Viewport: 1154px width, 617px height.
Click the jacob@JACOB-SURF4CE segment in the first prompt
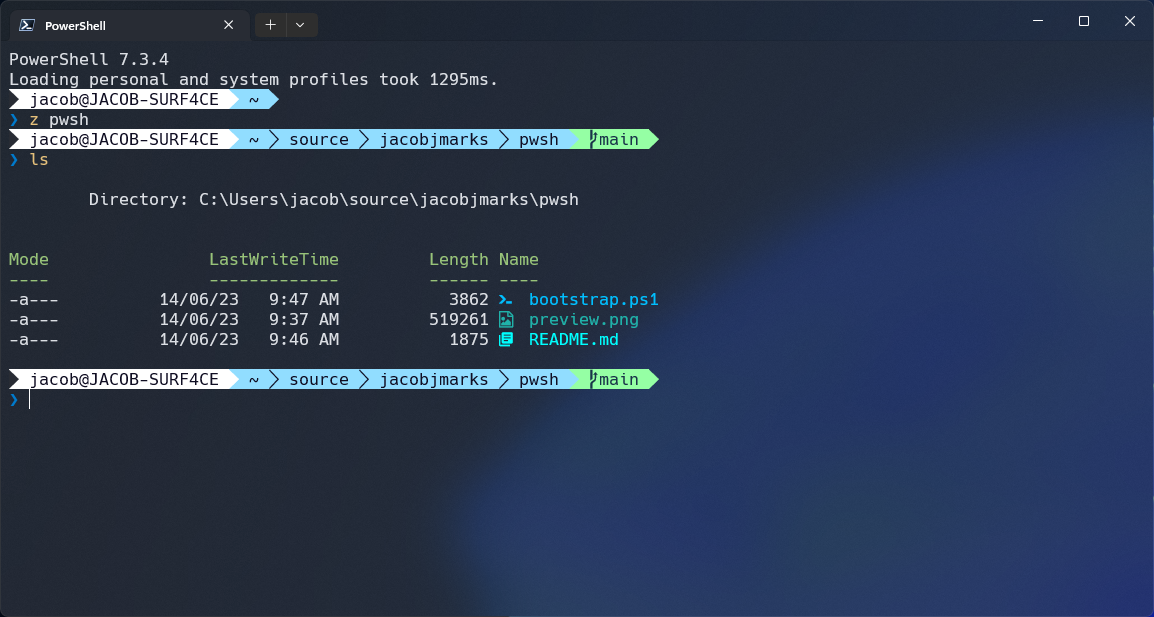[124, 99]
